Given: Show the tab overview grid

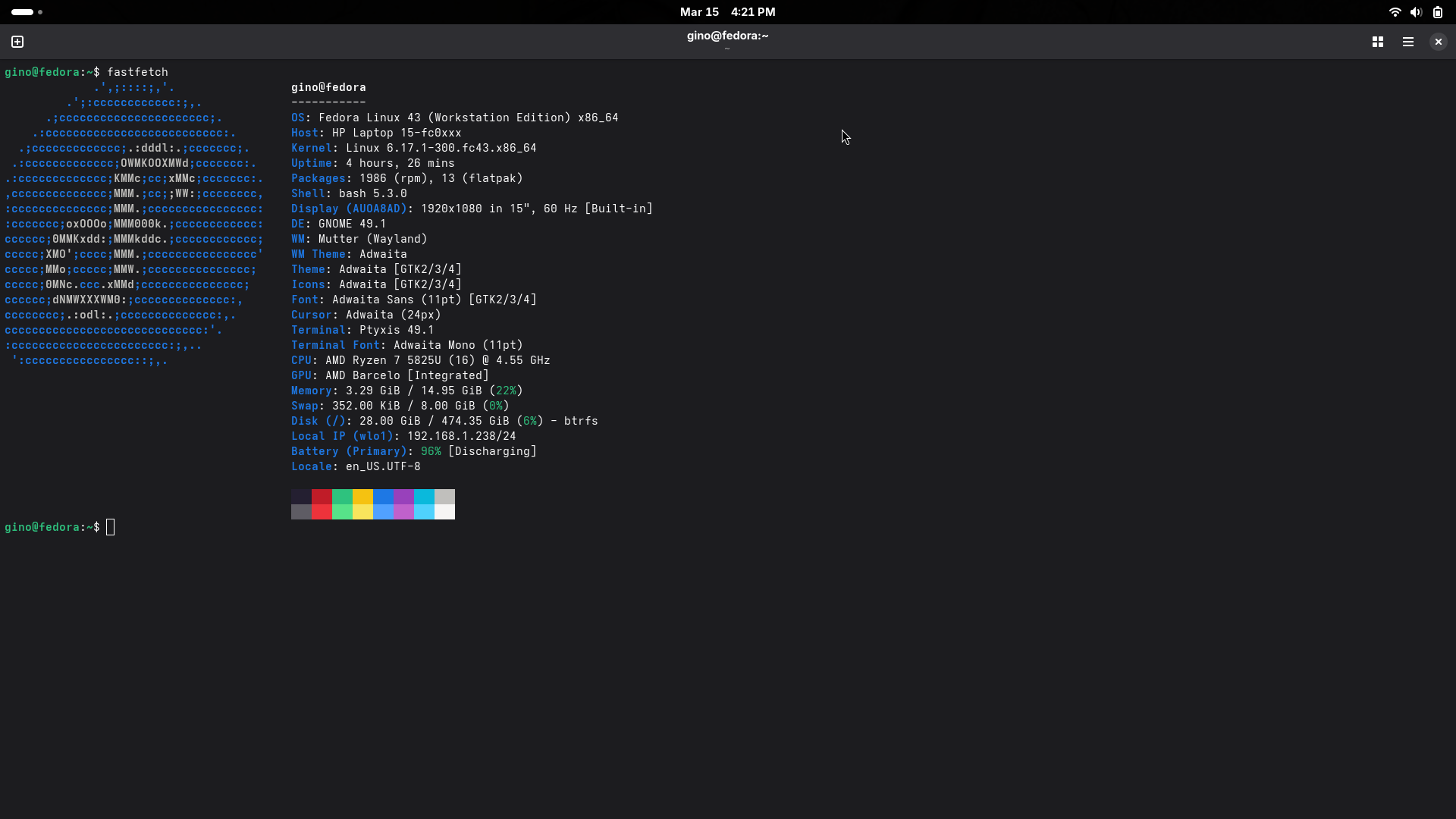Looking at the screenshot, I should click(x=1378, y=42).
